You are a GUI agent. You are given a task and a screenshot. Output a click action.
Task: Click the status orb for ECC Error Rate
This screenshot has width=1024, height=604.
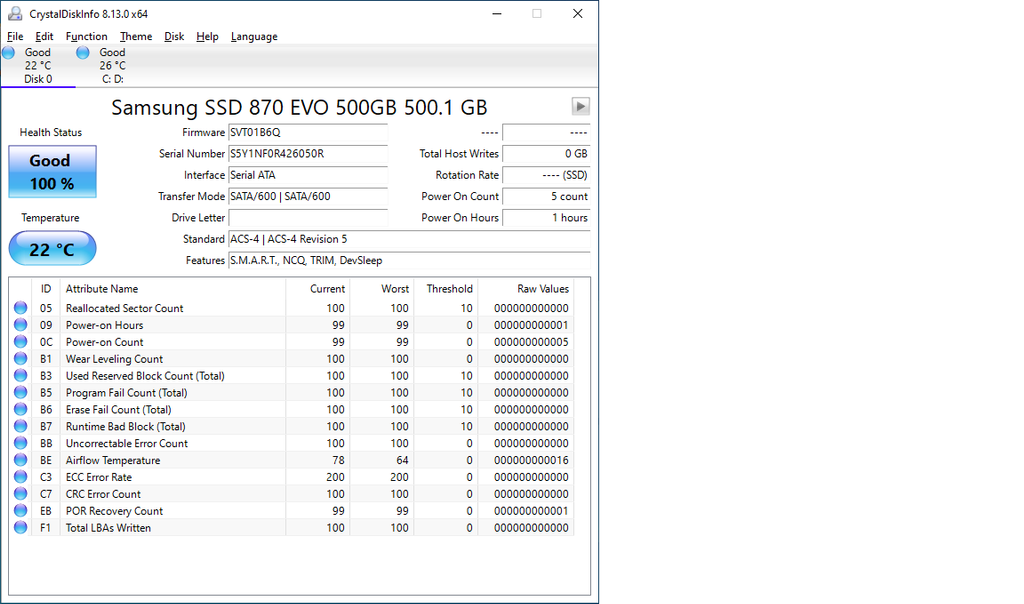coord(21,477)
